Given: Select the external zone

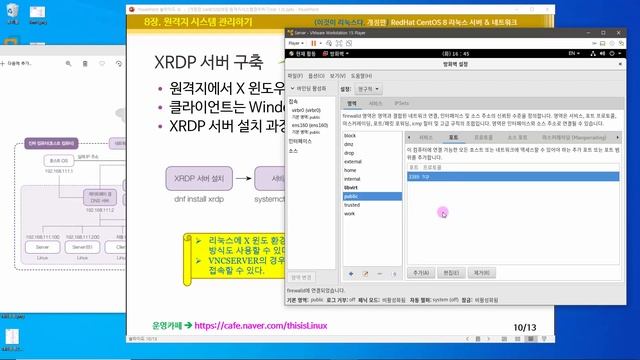Looking at the screenshot, I should pyautogui.click(x=372, y=162).
